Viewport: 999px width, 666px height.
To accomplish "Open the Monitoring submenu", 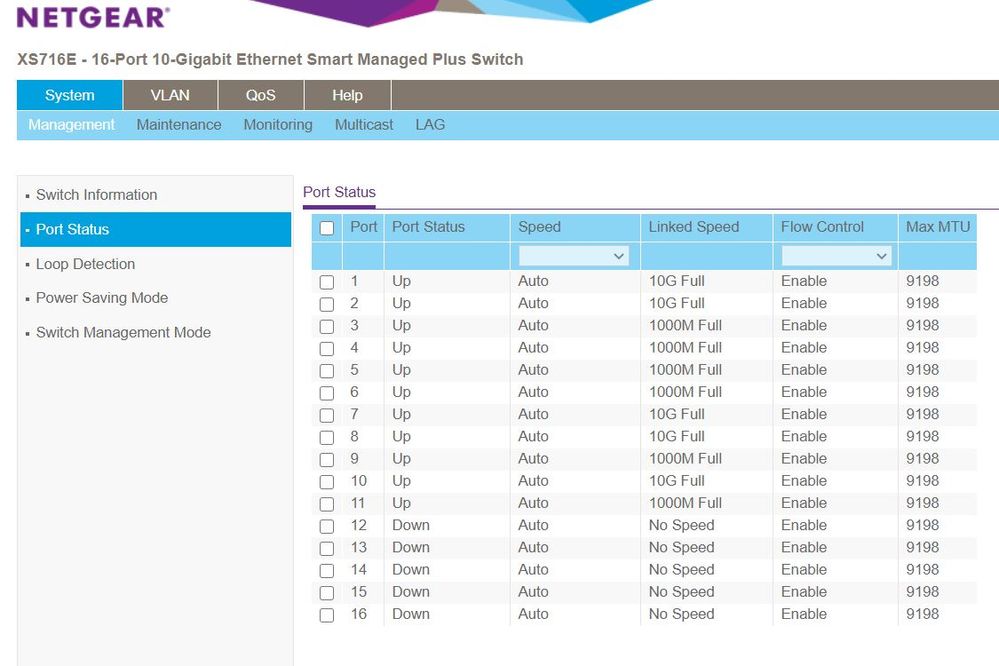I will [278, 125].
